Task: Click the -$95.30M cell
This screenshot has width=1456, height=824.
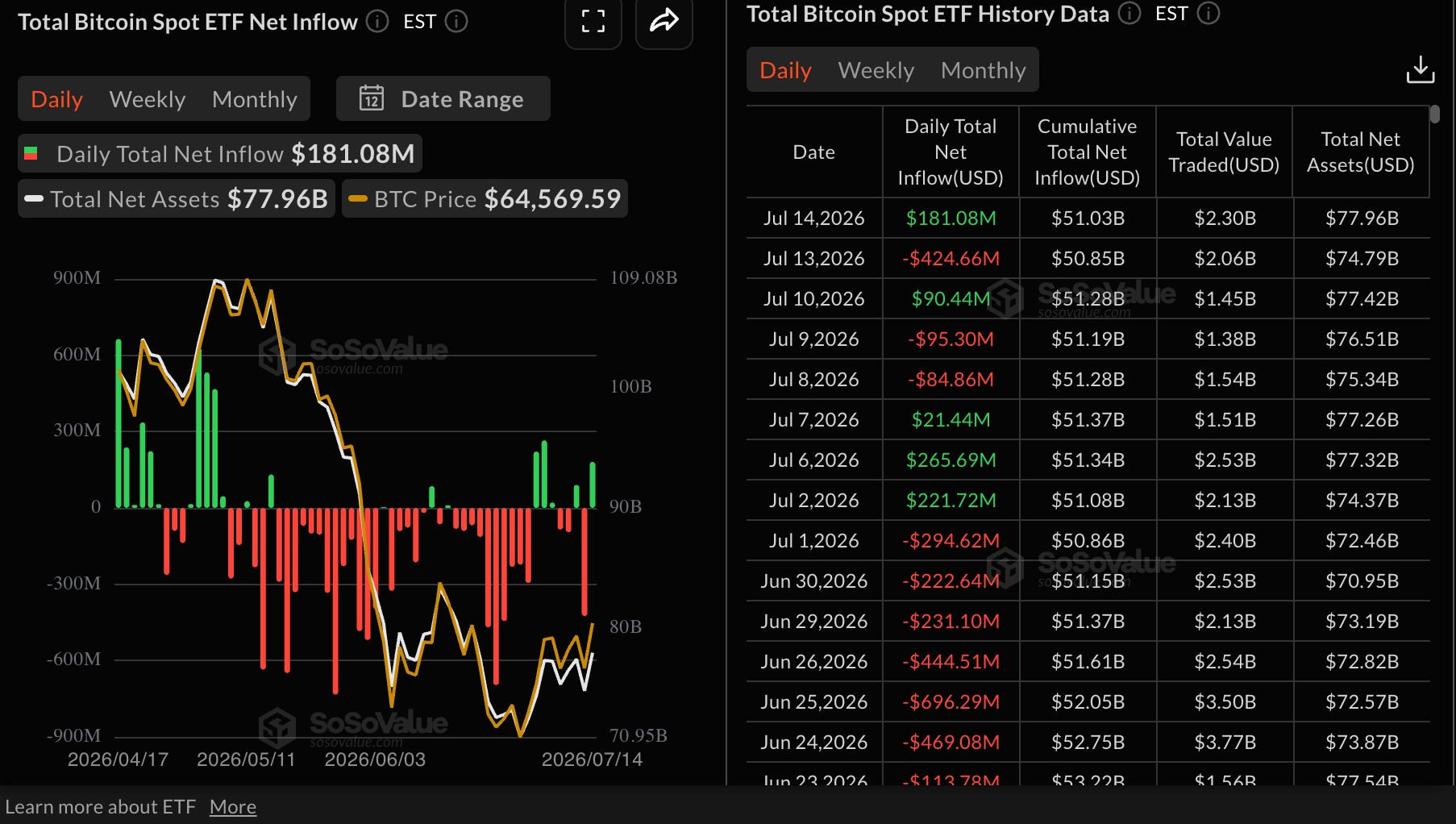Action: [951, 339]
